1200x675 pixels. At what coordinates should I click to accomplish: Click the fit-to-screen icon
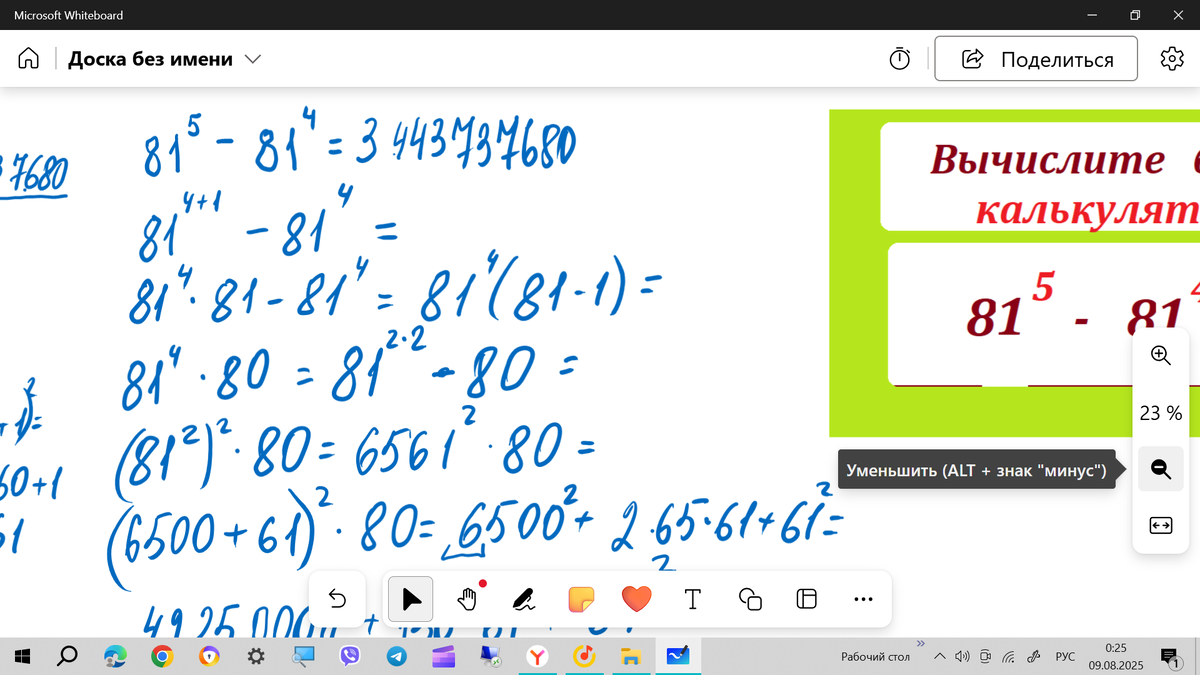pos(1161,526)
